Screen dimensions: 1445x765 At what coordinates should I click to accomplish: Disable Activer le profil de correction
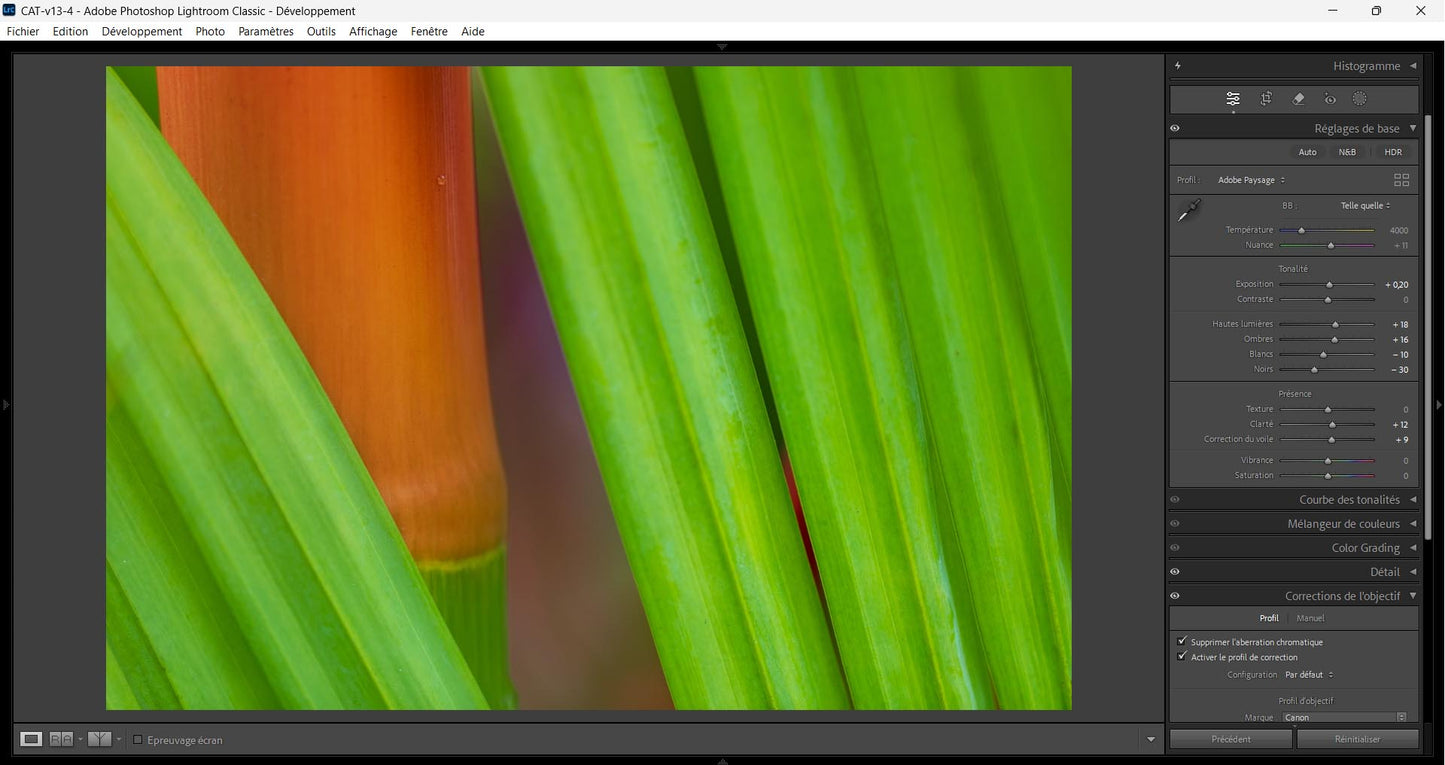coord(1182,656)
